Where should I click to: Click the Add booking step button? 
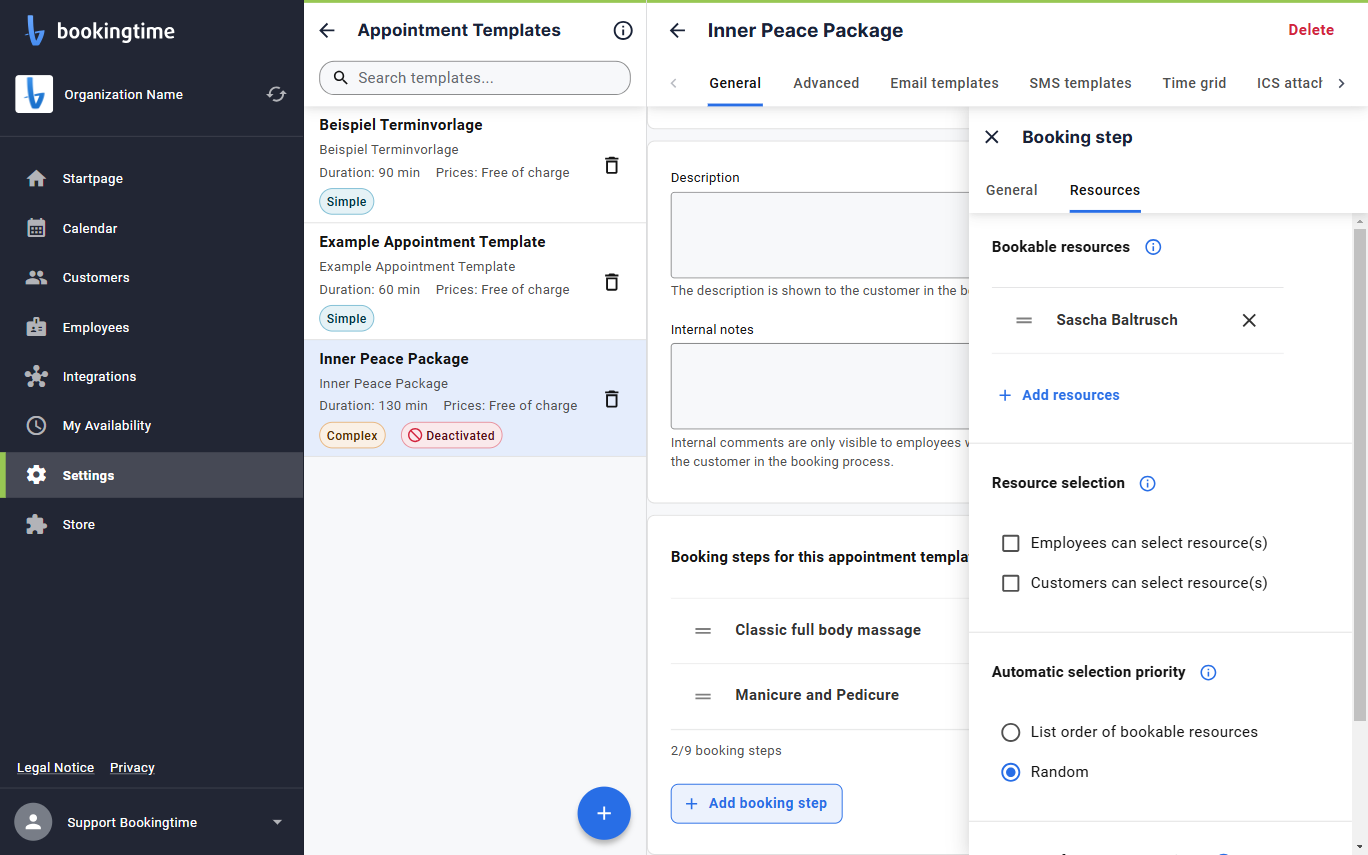click(x=756, y=803)
